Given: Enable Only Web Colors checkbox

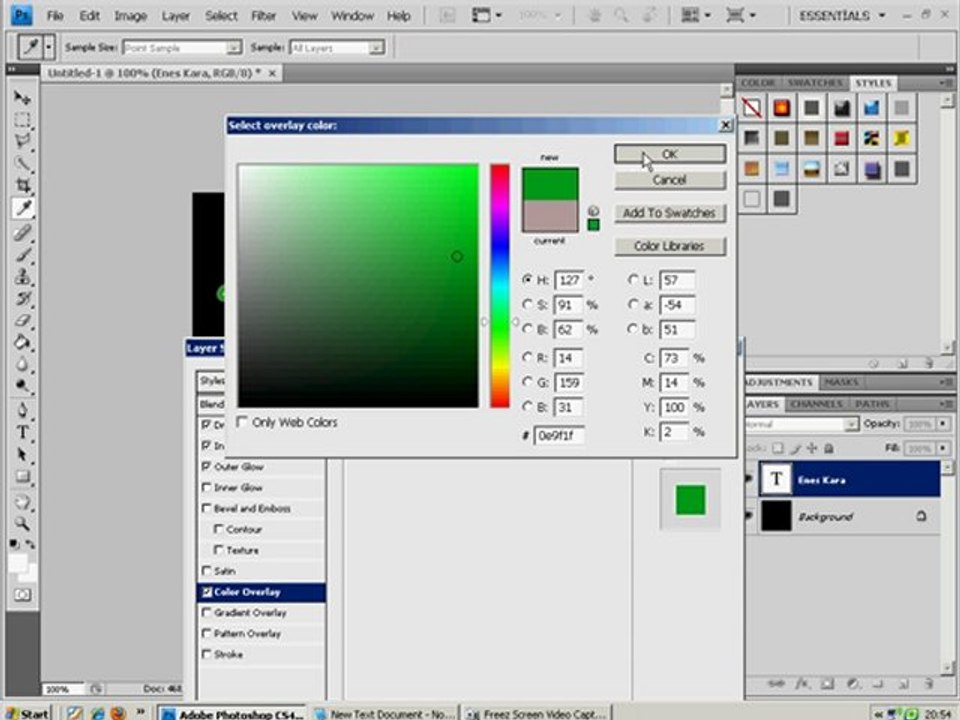Looking at the screenshot, I should (242, 422).
